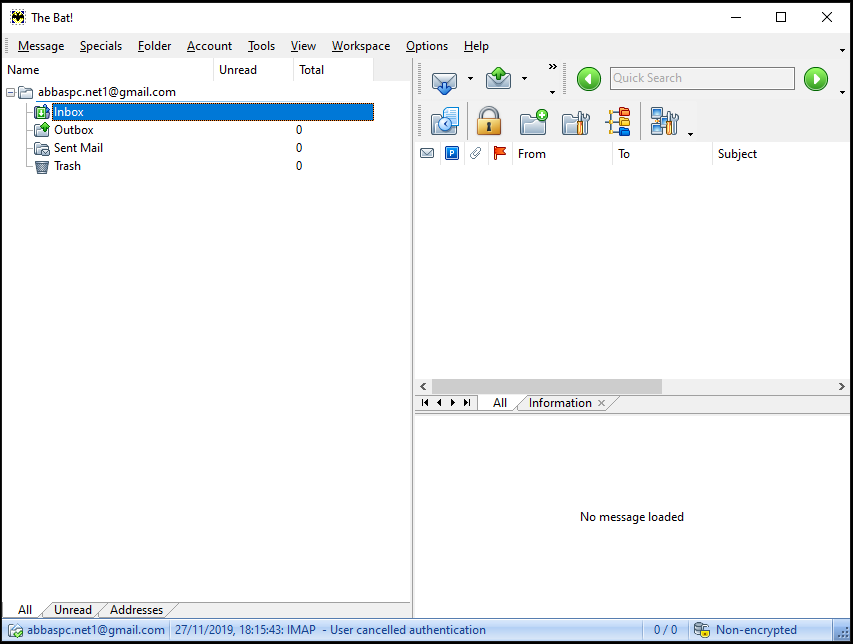Create new folder with plus-folder icon
The height and width of the screenshot is (644, 853).
pos(533,122)
